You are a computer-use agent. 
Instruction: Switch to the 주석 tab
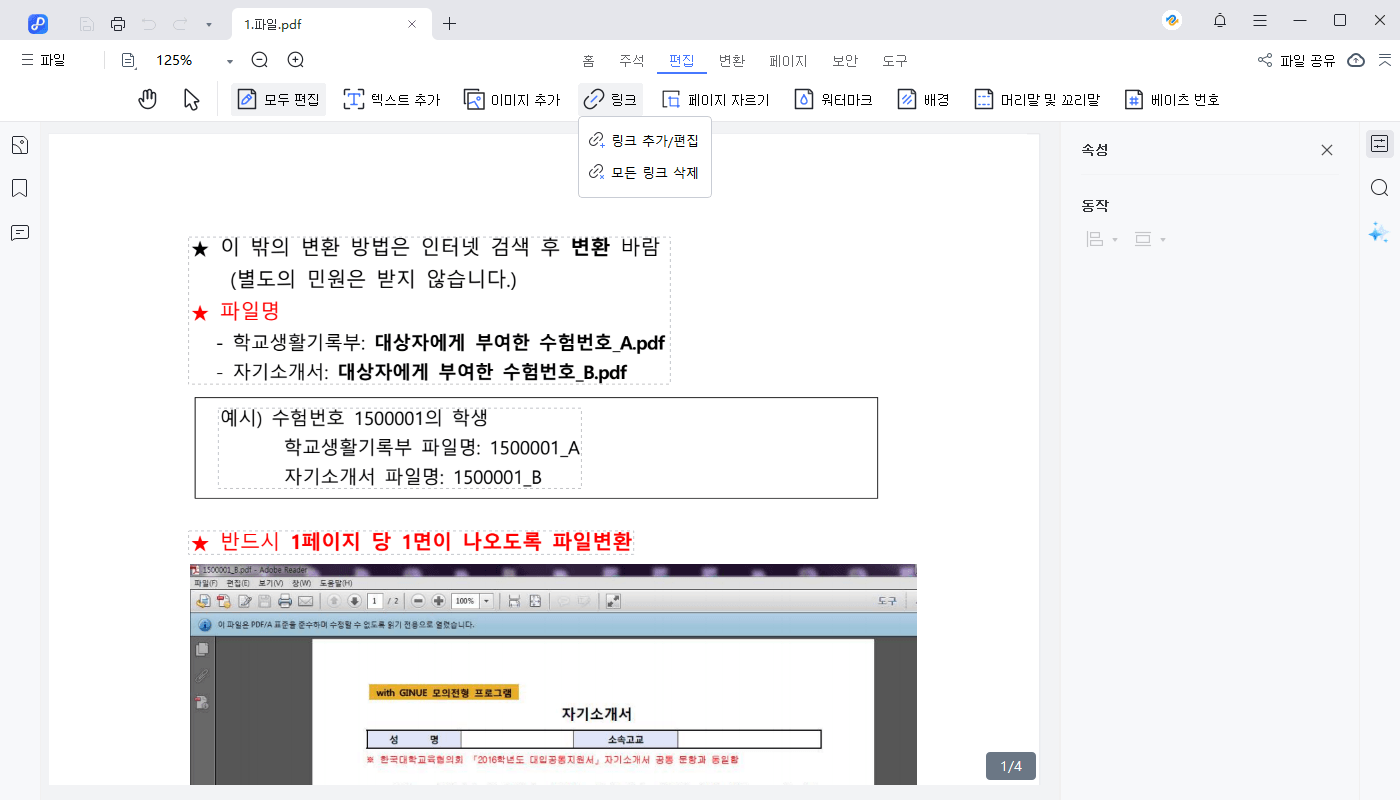point(631,60)
